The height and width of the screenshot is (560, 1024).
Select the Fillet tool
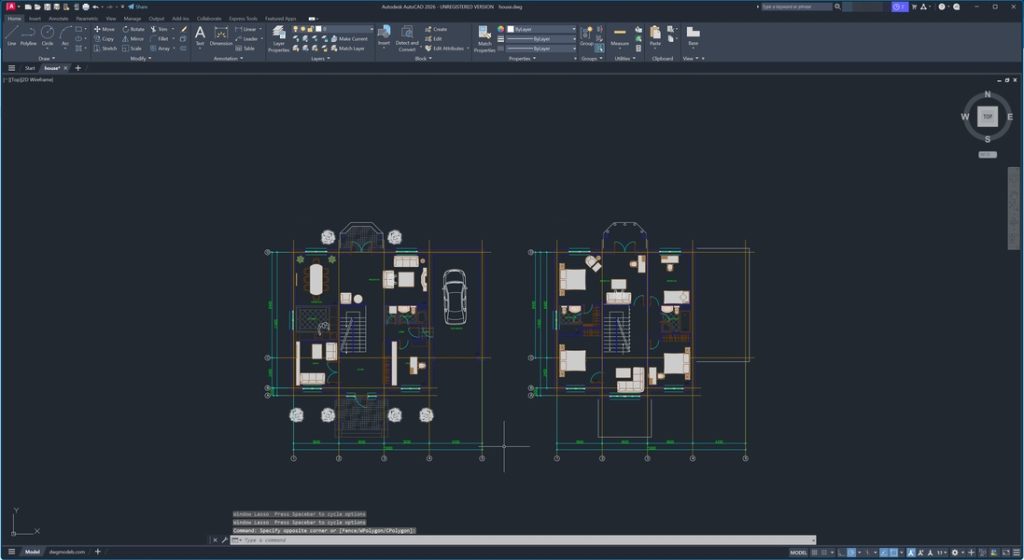[x=160, y=39]
